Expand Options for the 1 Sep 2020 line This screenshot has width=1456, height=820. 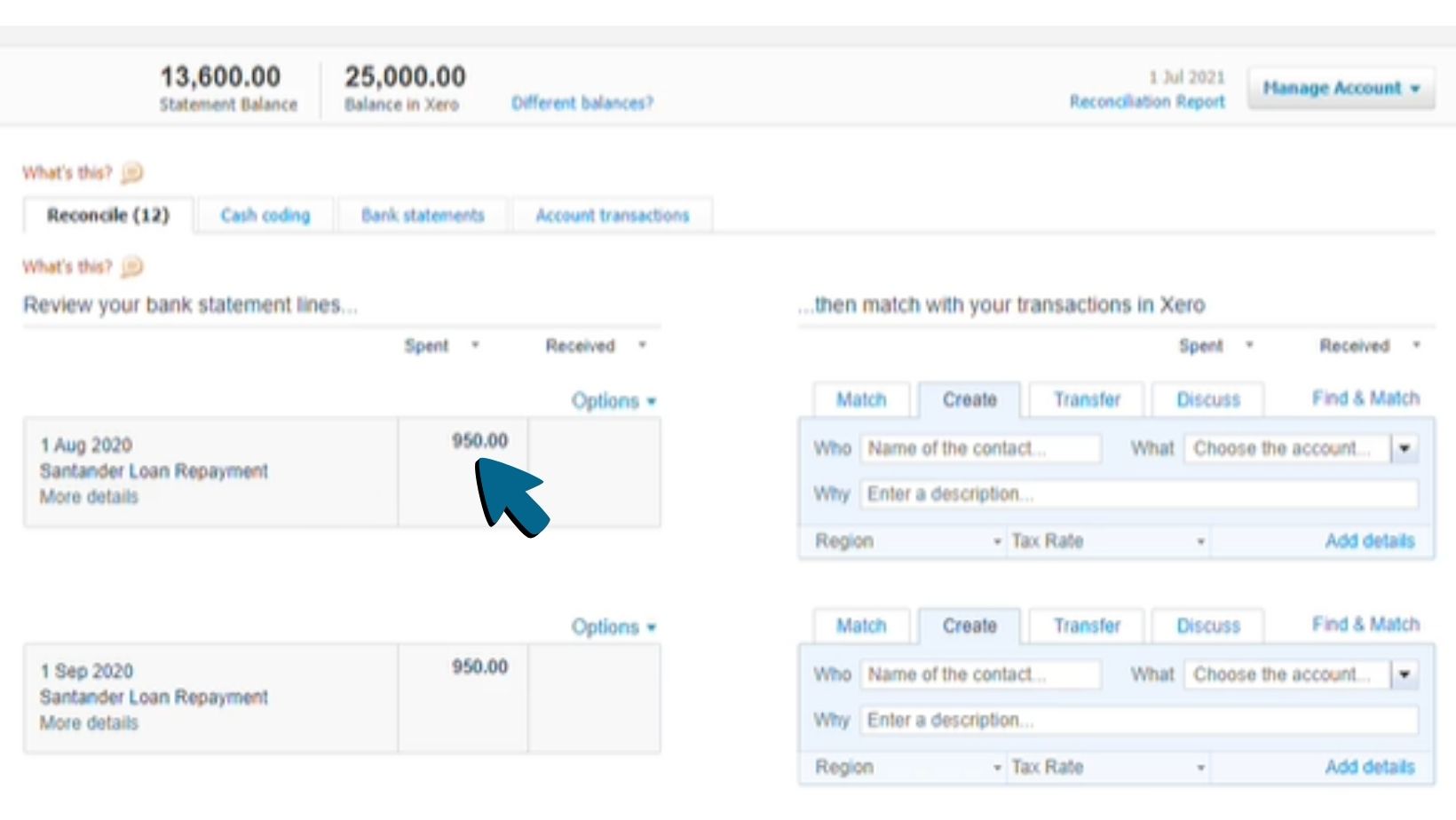613,626
